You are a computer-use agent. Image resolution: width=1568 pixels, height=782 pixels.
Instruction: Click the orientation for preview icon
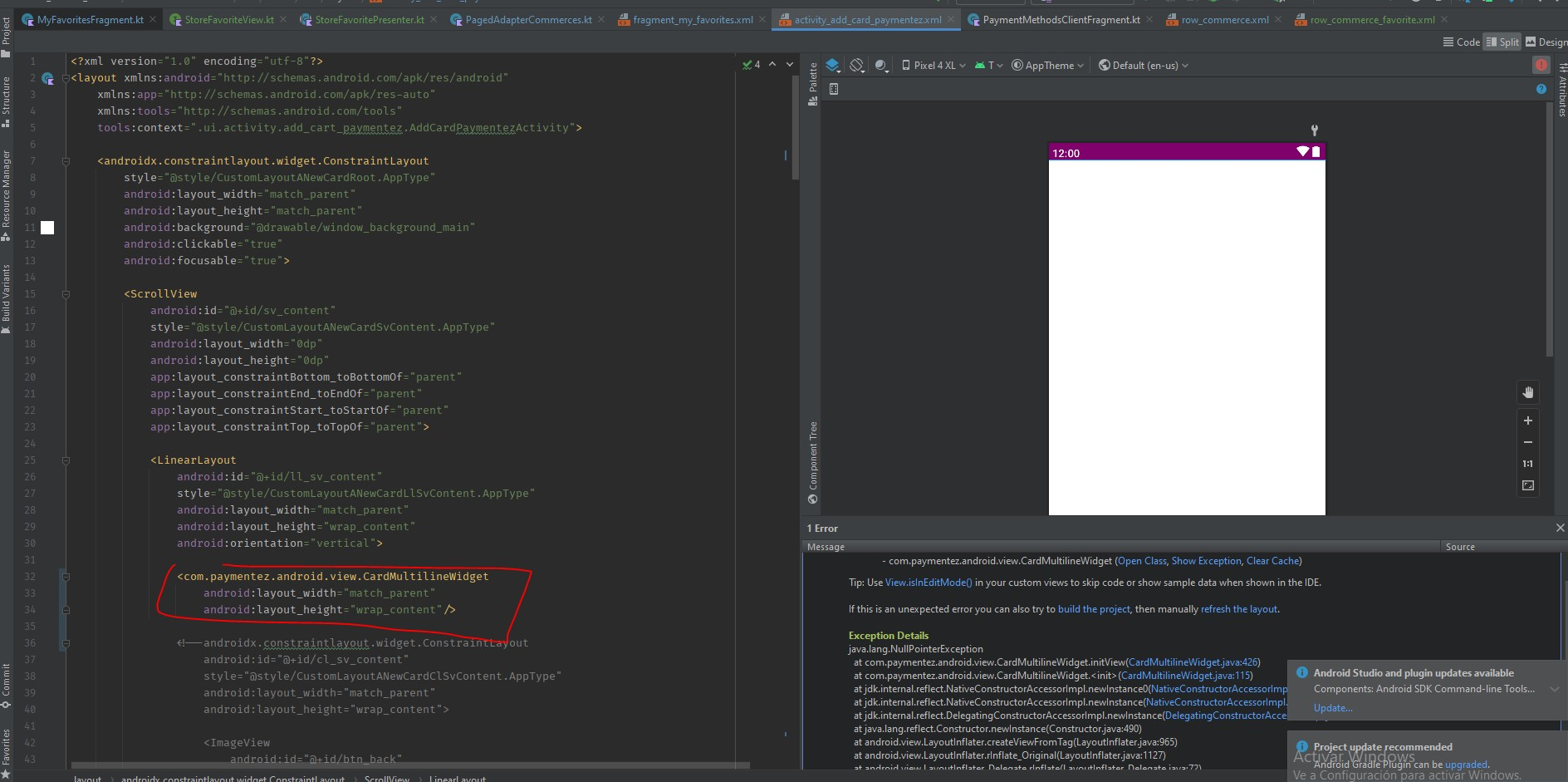tap(858, 65)
